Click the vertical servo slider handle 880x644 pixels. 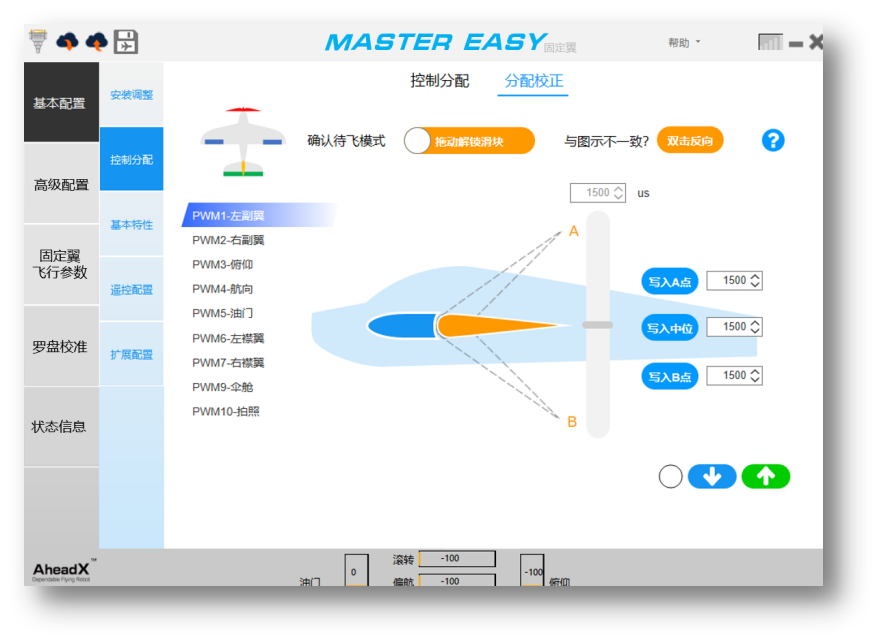[598, 325]
